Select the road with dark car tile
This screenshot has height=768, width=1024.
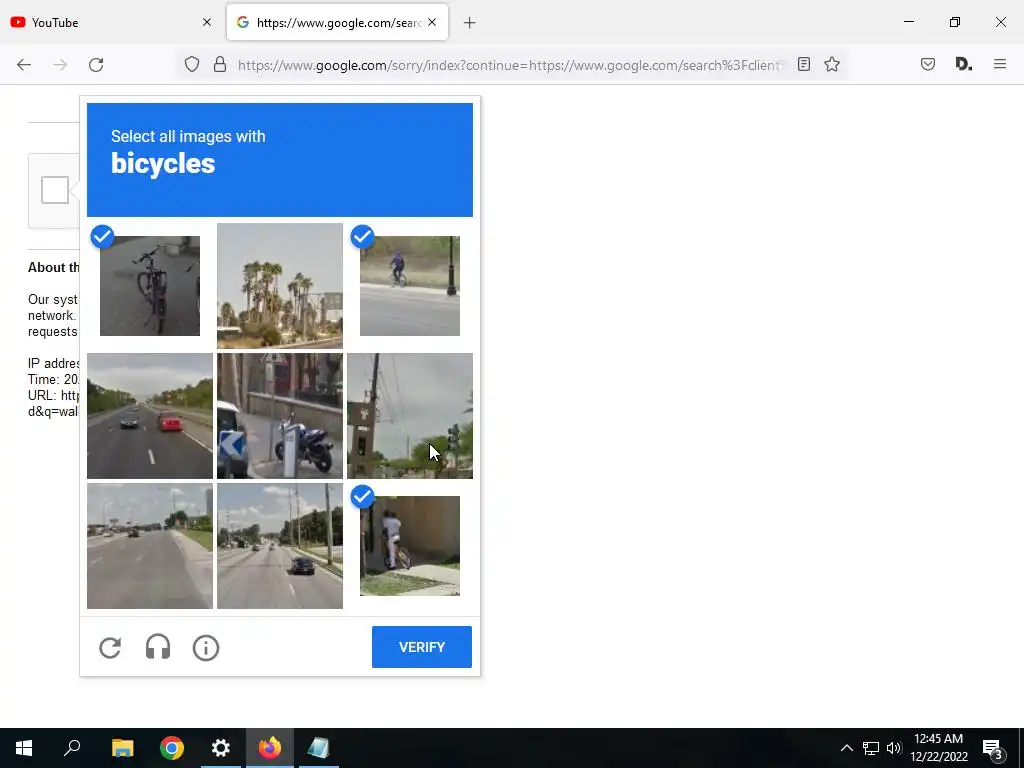(280, 546)
